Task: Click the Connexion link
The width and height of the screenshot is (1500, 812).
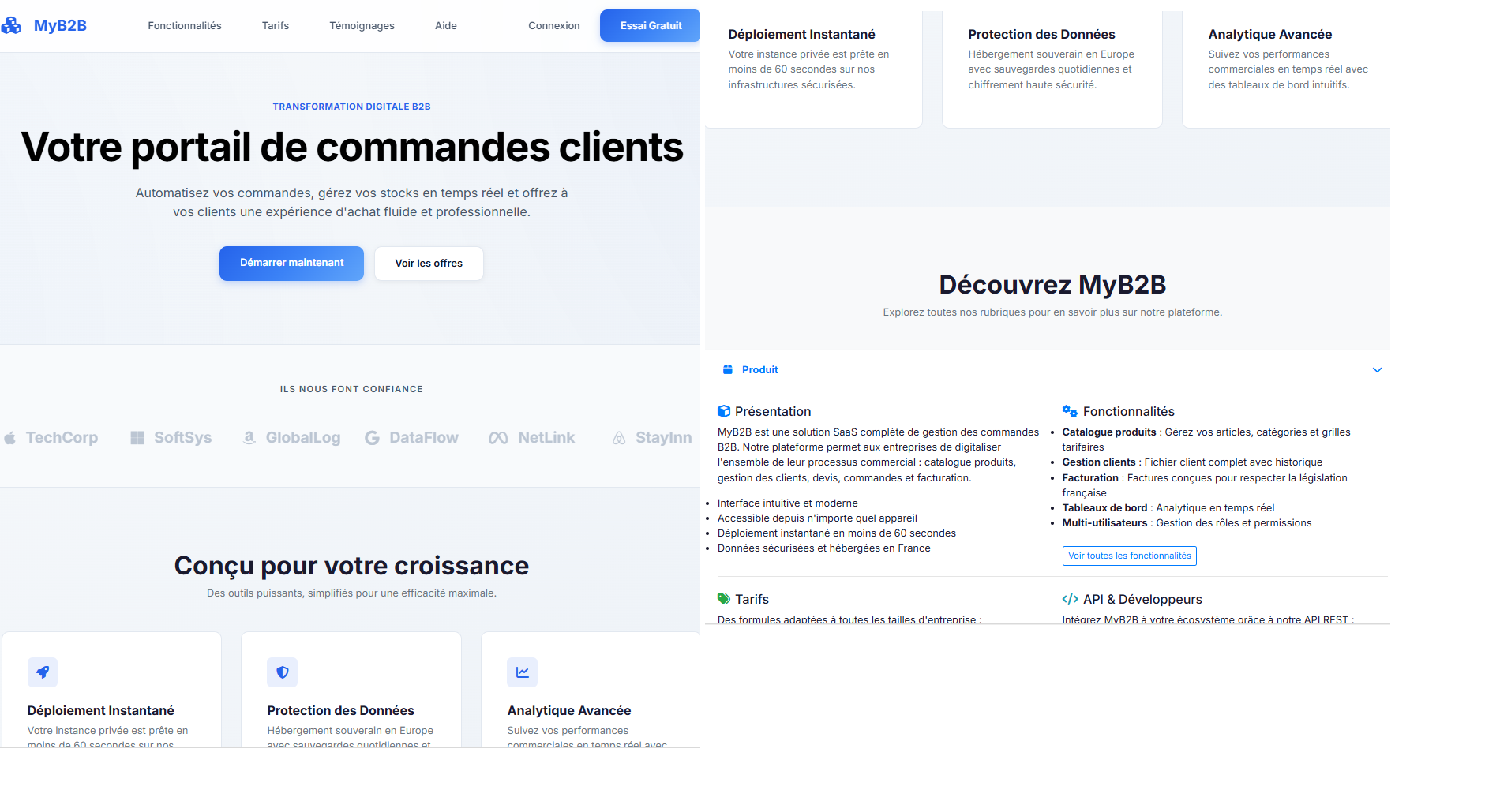Action: click(x=554, y=26)
